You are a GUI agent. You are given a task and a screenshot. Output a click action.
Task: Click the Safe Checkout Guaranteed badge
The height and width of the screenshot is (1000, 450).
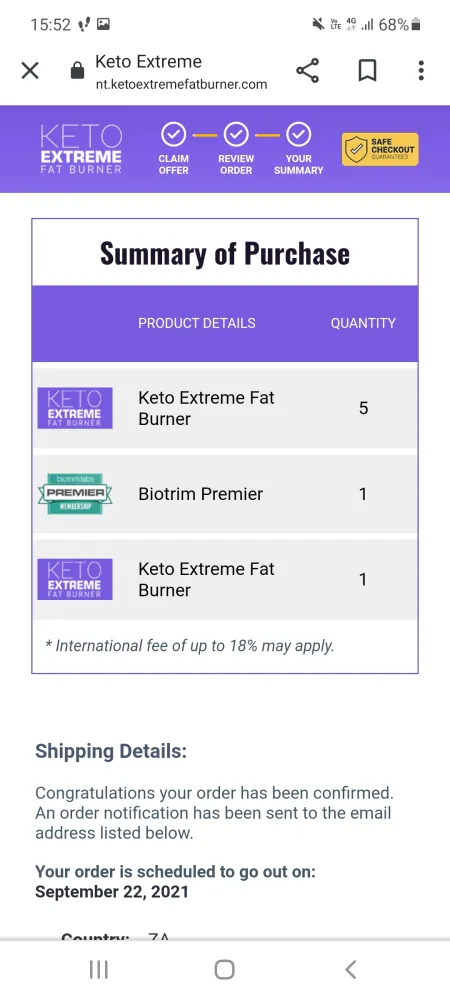coord(380,149)
